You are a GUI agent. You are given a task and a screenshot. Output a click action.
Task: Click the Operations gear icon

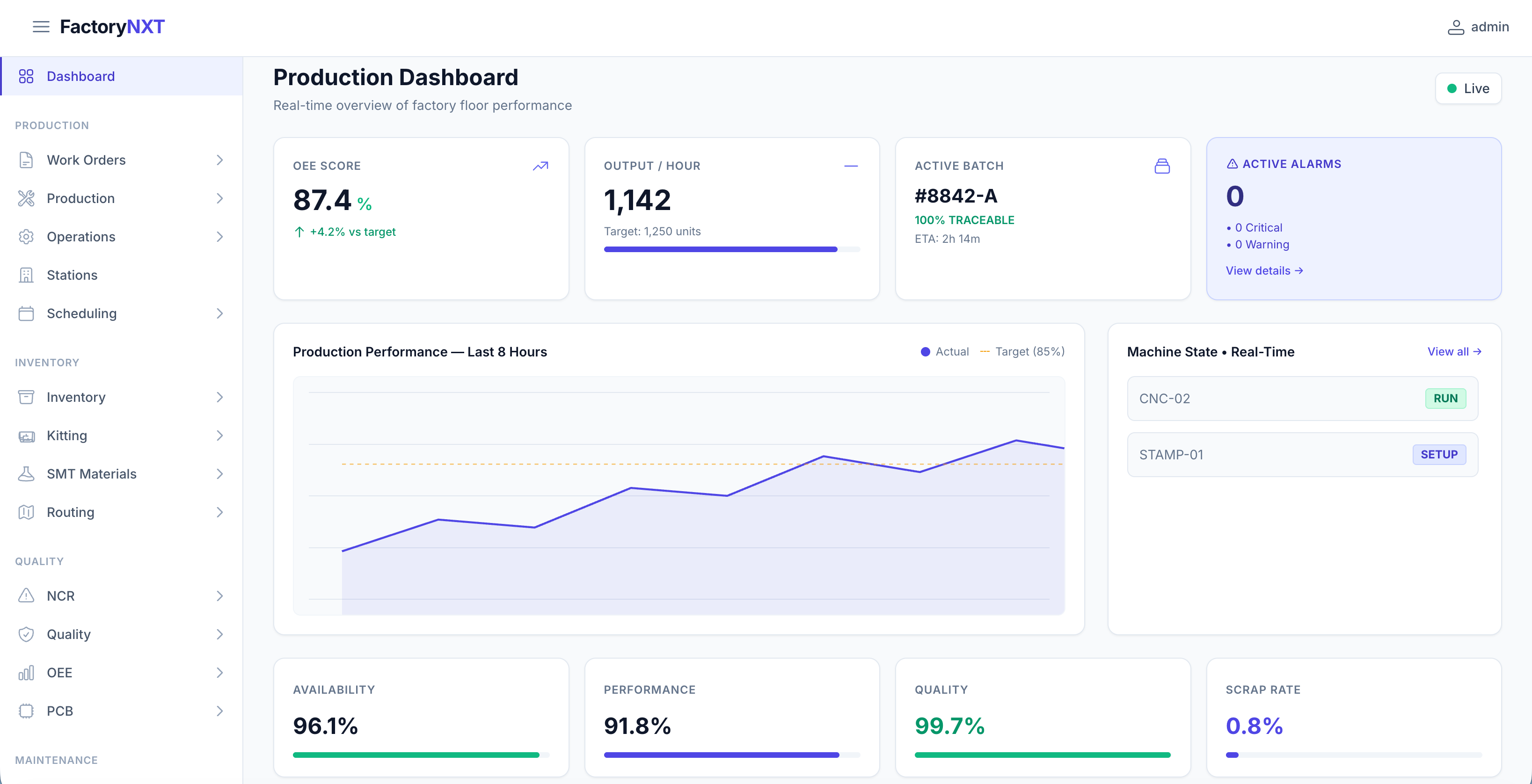pyautogui.click(x=26, y=237)
